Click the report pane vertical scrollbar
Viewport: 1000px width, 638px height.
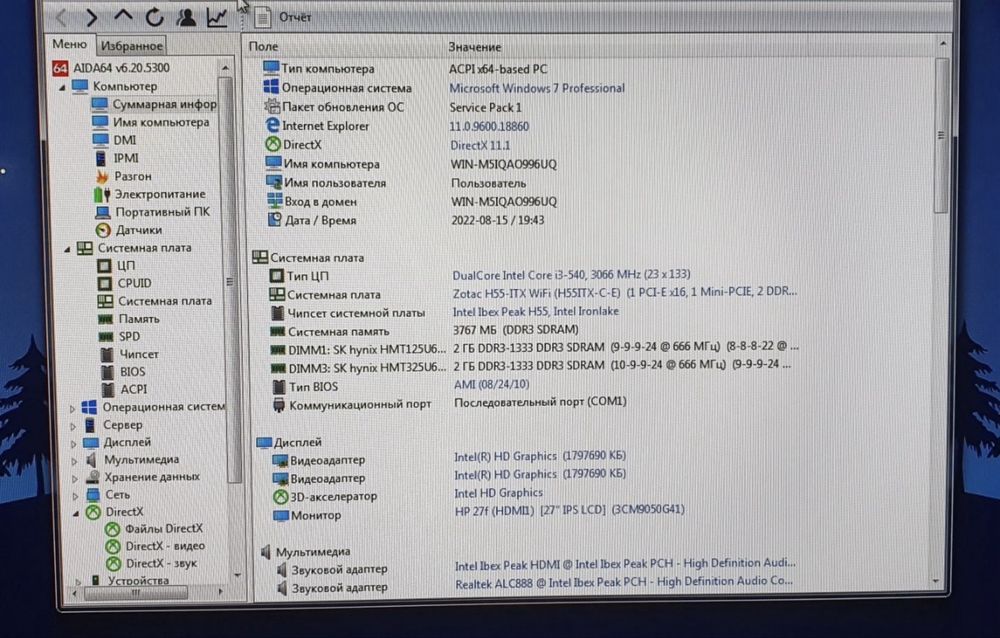click(x=941, y=135)
